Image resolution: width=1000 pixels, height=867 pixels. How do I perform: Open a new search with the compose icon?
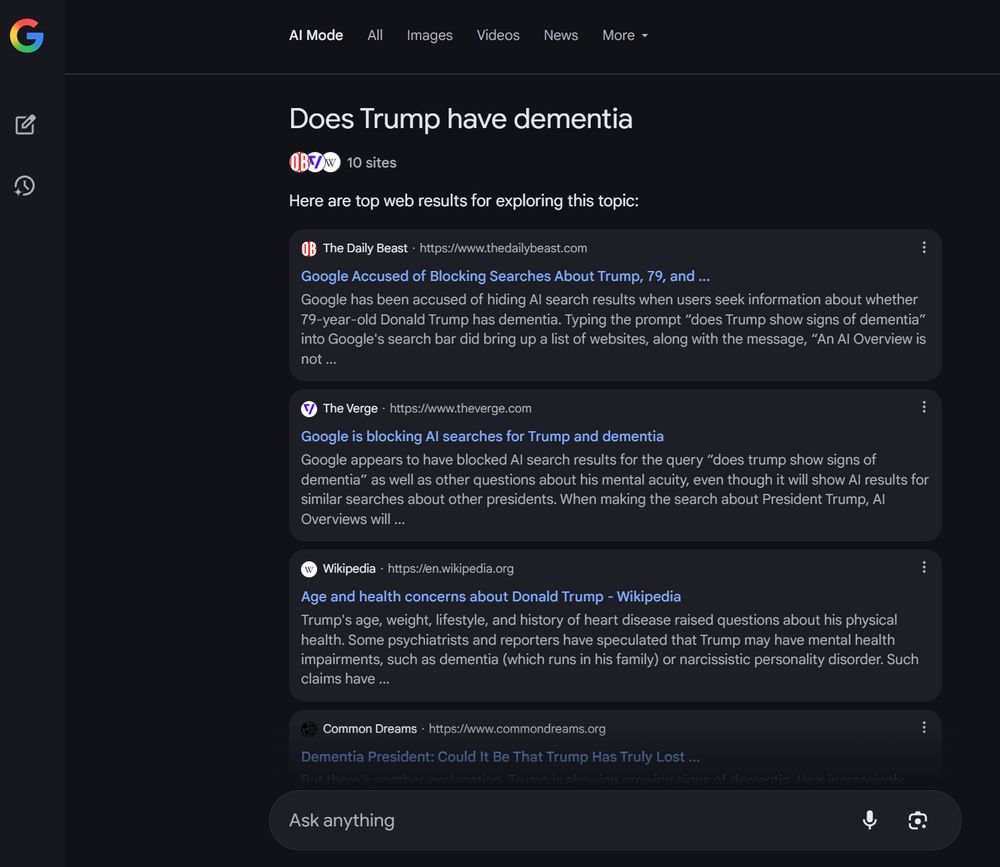(25, 124)
